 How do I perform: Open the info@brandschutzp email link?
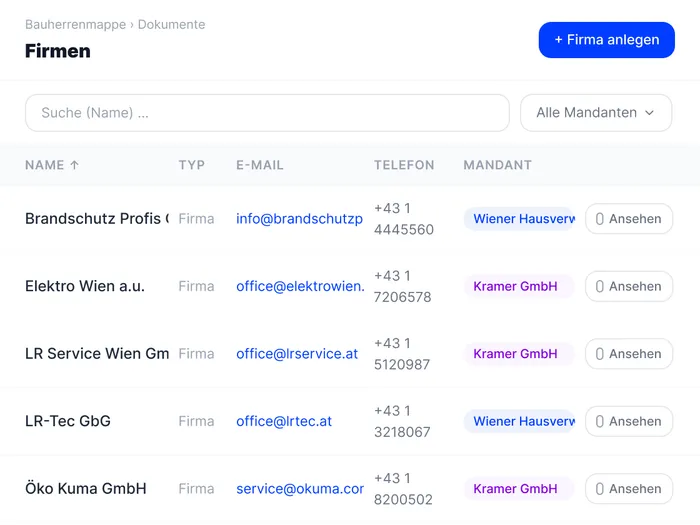click(x=300, y=219)
